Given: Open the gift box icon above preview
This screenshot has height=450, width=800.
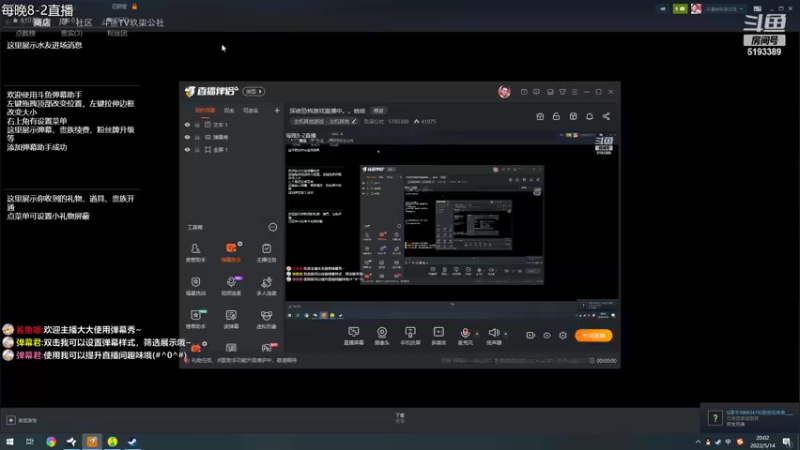Looking at the screenshot, I should pos(540,116).
